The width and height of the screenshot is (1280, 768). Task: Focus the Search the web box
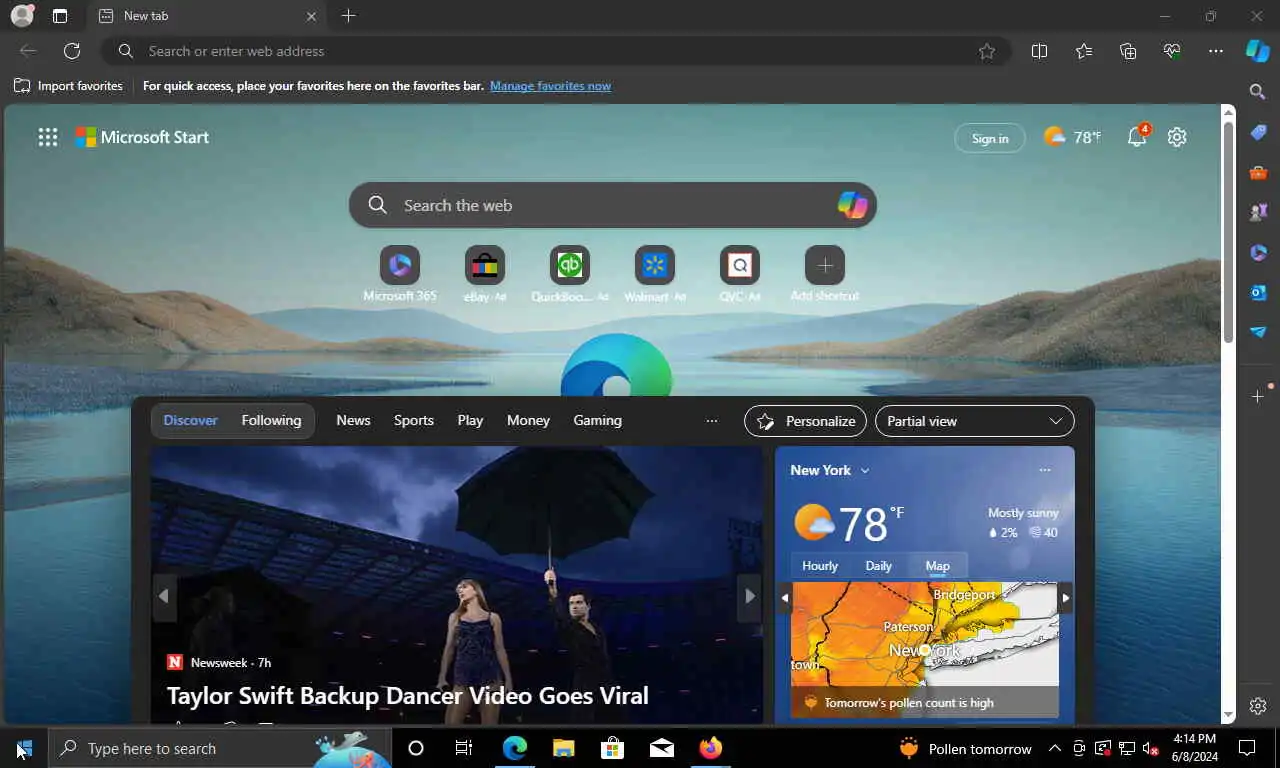coord(612,205)
